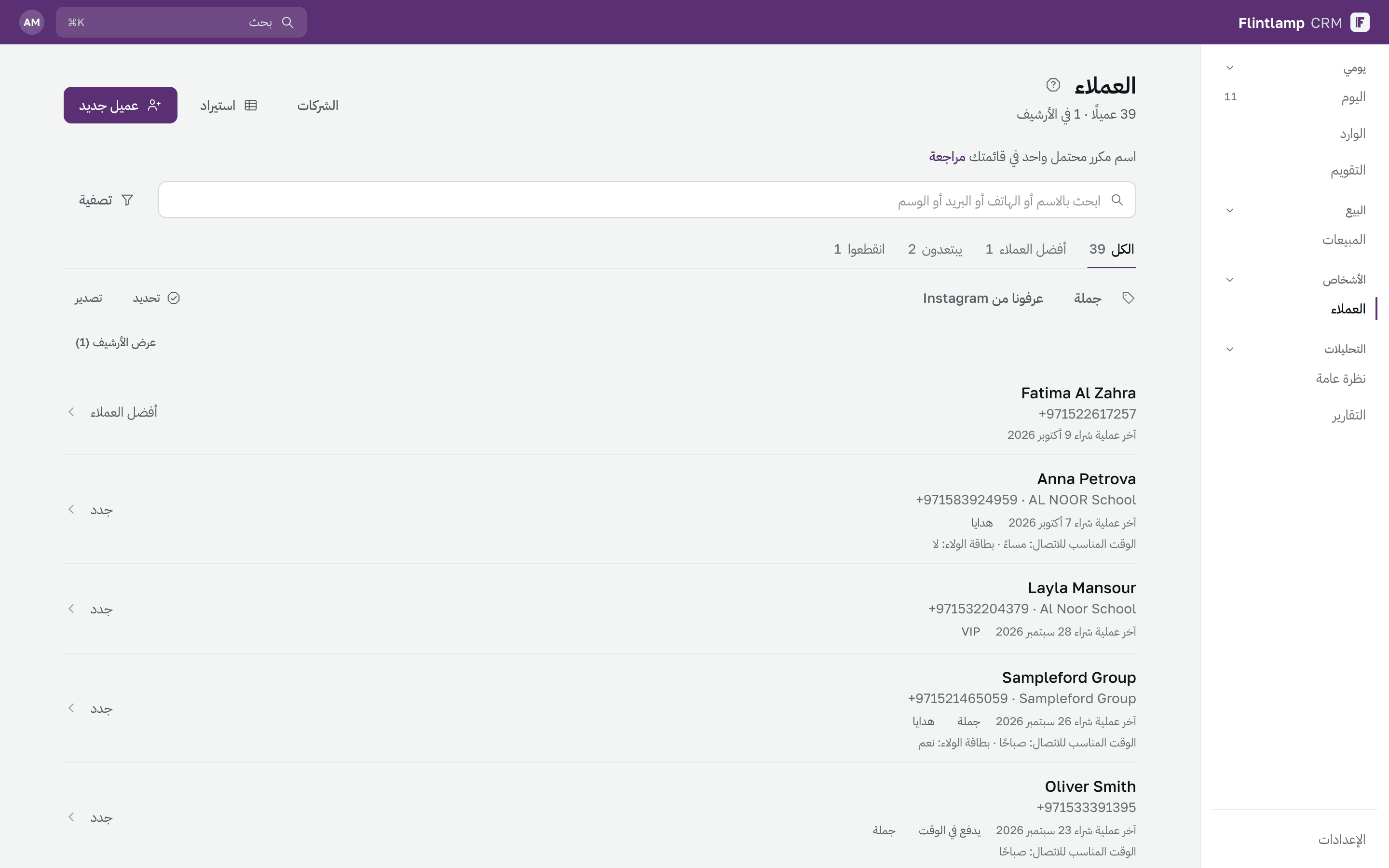Click the table icon beside استيراد
The image size is (1389, 868).
click(x=251, y=105)
